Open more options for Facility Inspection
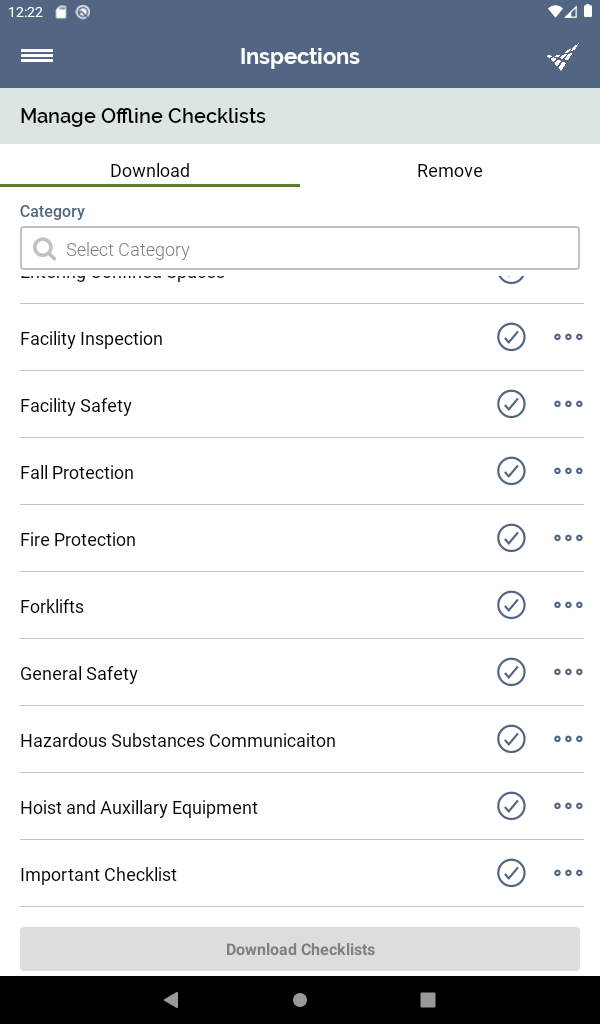 pos(568,337)
